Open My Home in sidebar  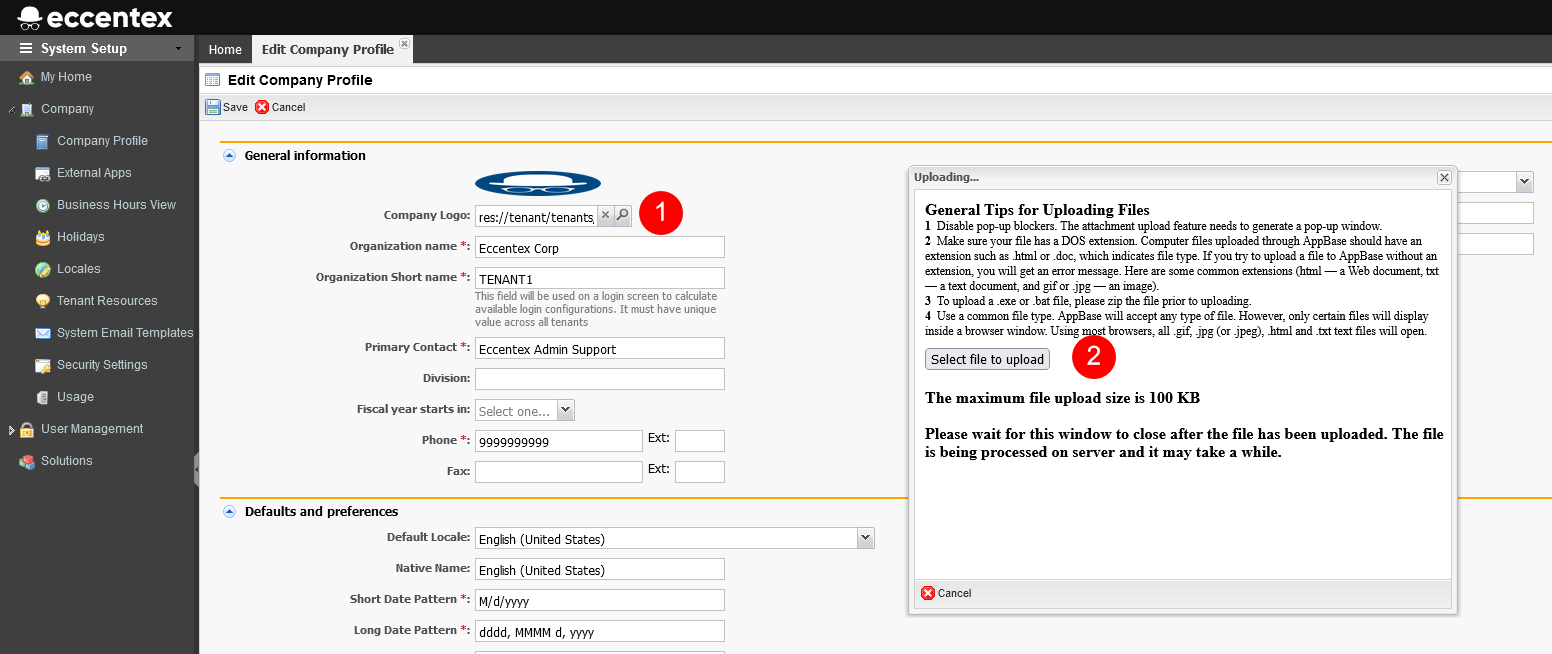[x=66, y=77]
